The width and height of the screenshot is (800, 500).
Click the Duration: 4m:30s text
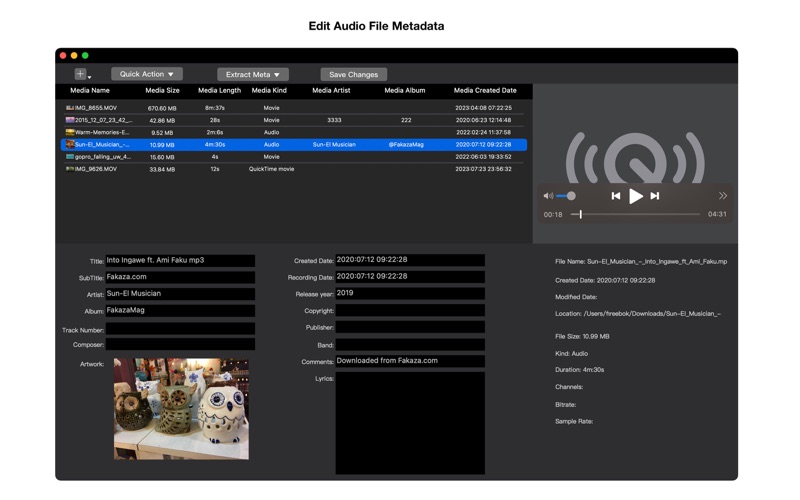(580, 369)
